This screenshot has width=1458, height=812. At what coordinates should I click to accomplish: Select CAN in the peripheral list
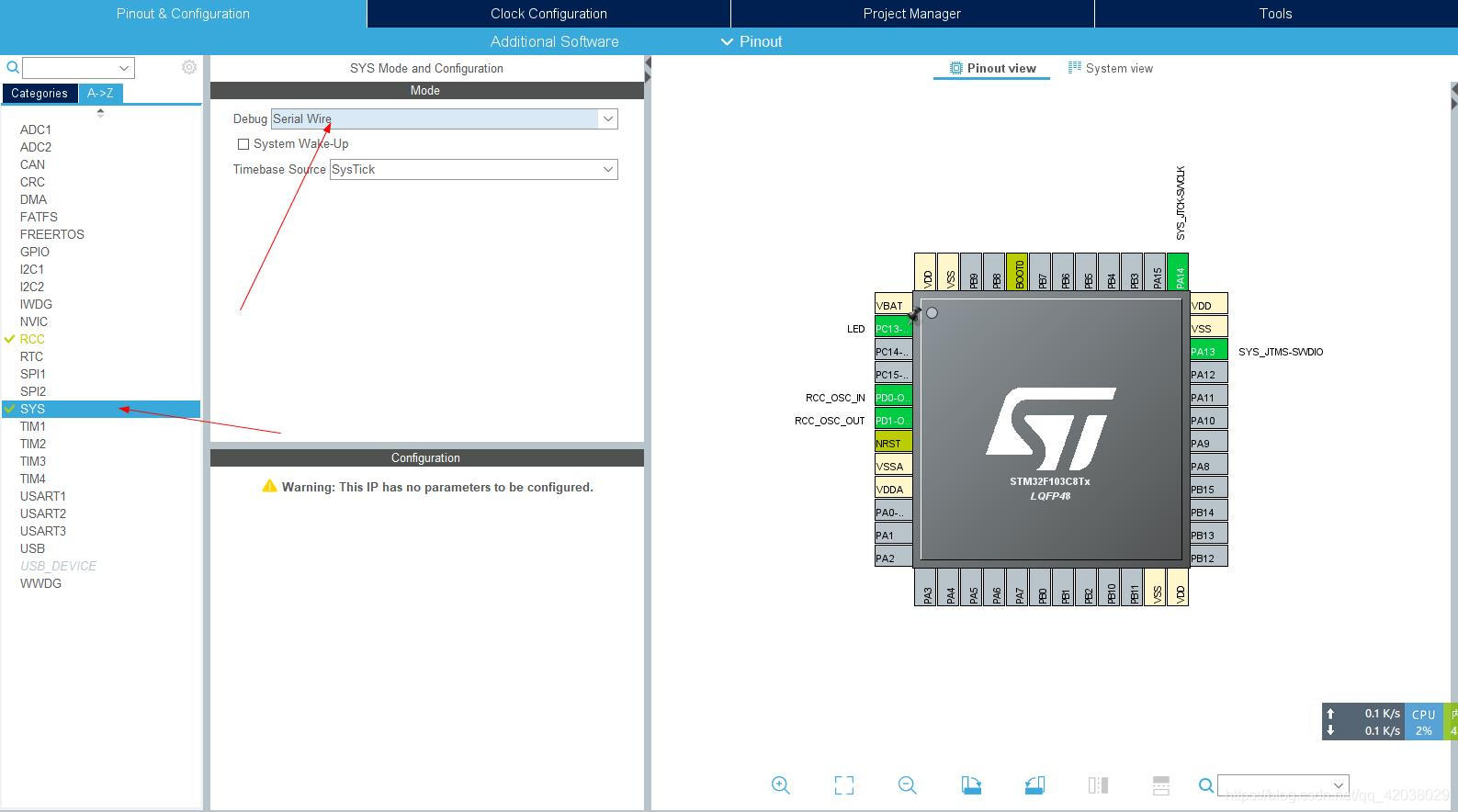32,164
